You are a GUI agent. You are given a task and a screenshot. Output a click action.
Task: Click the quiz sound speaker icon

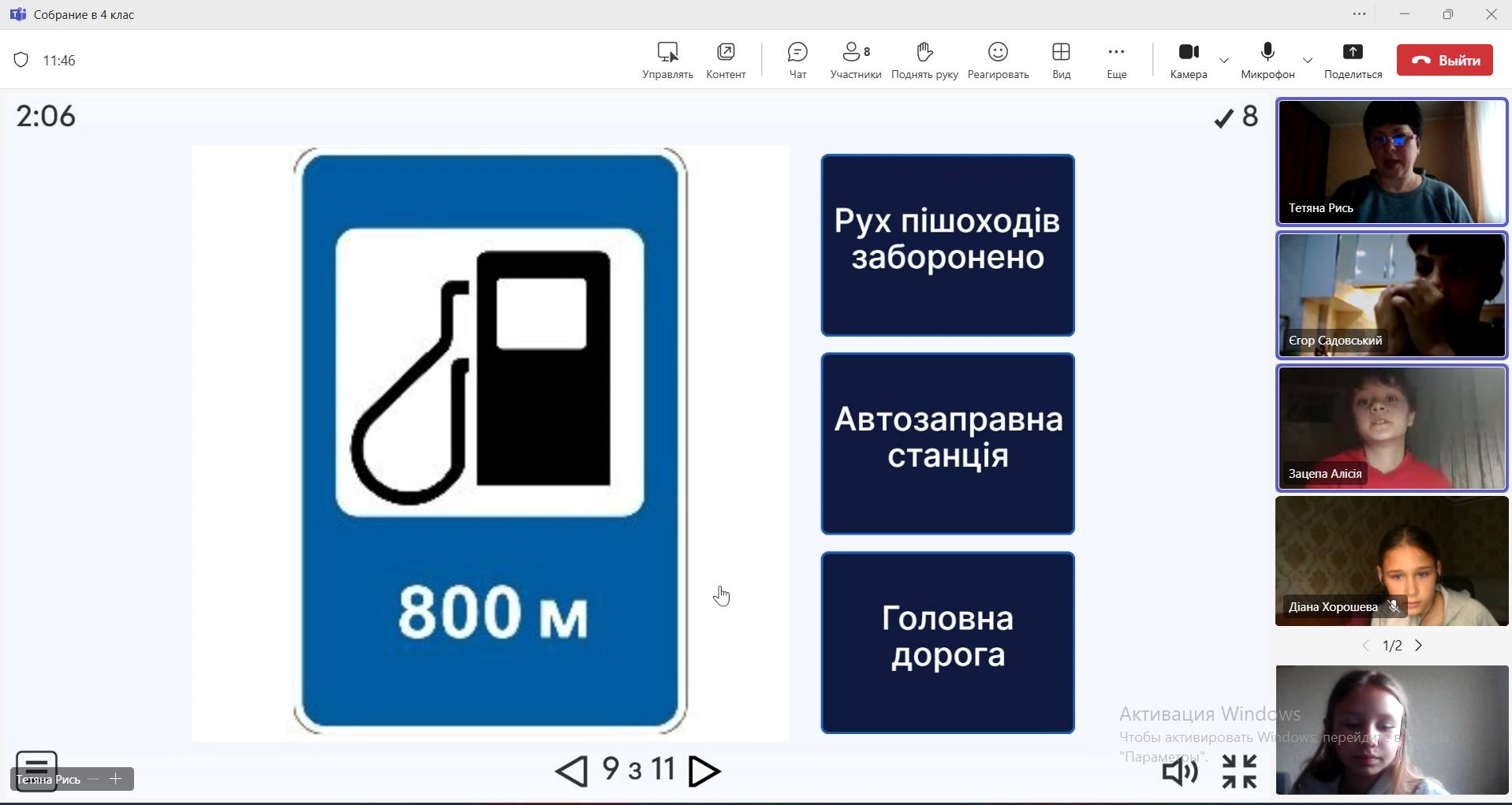click(1180, 772)
